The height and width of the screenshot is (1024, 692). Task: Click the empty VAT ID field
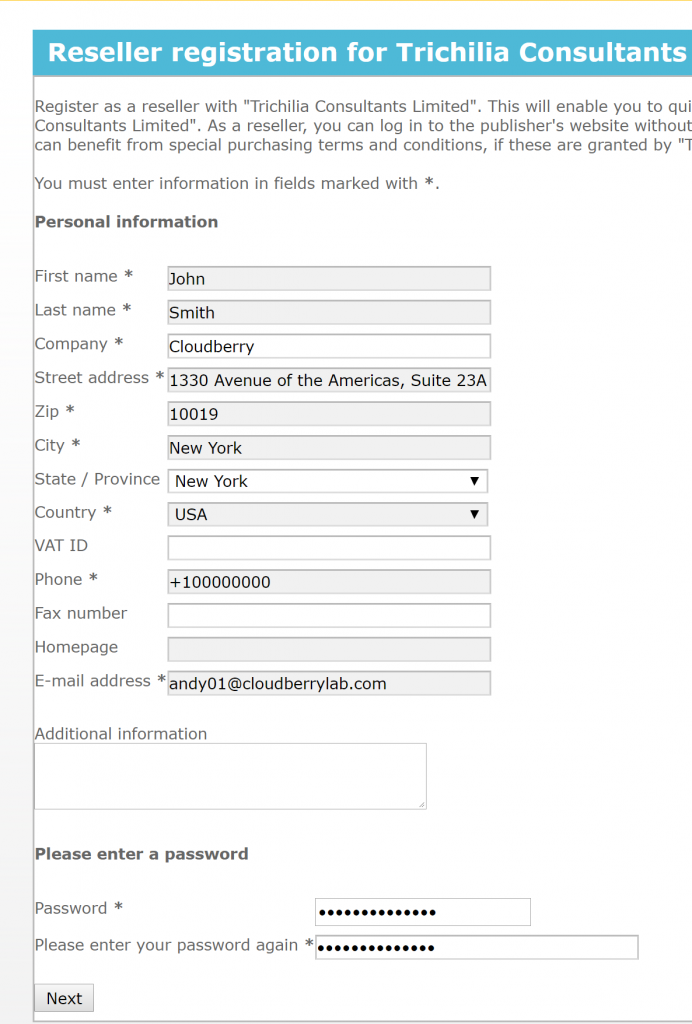tap(329, 548)
